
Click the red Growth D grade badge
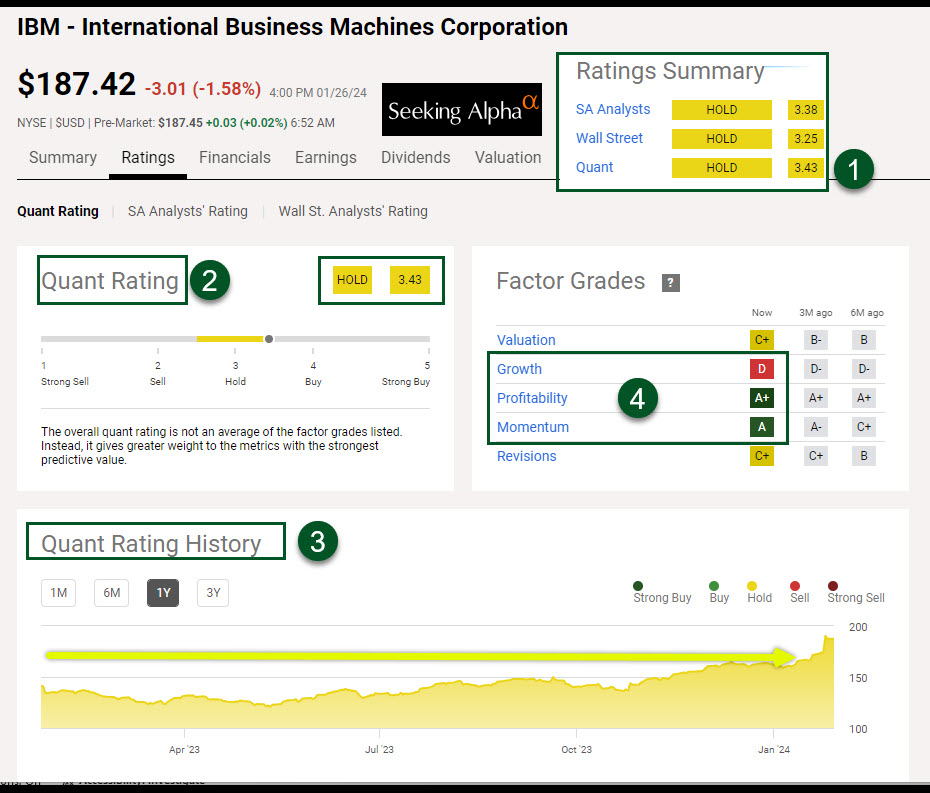click(761, 369)
